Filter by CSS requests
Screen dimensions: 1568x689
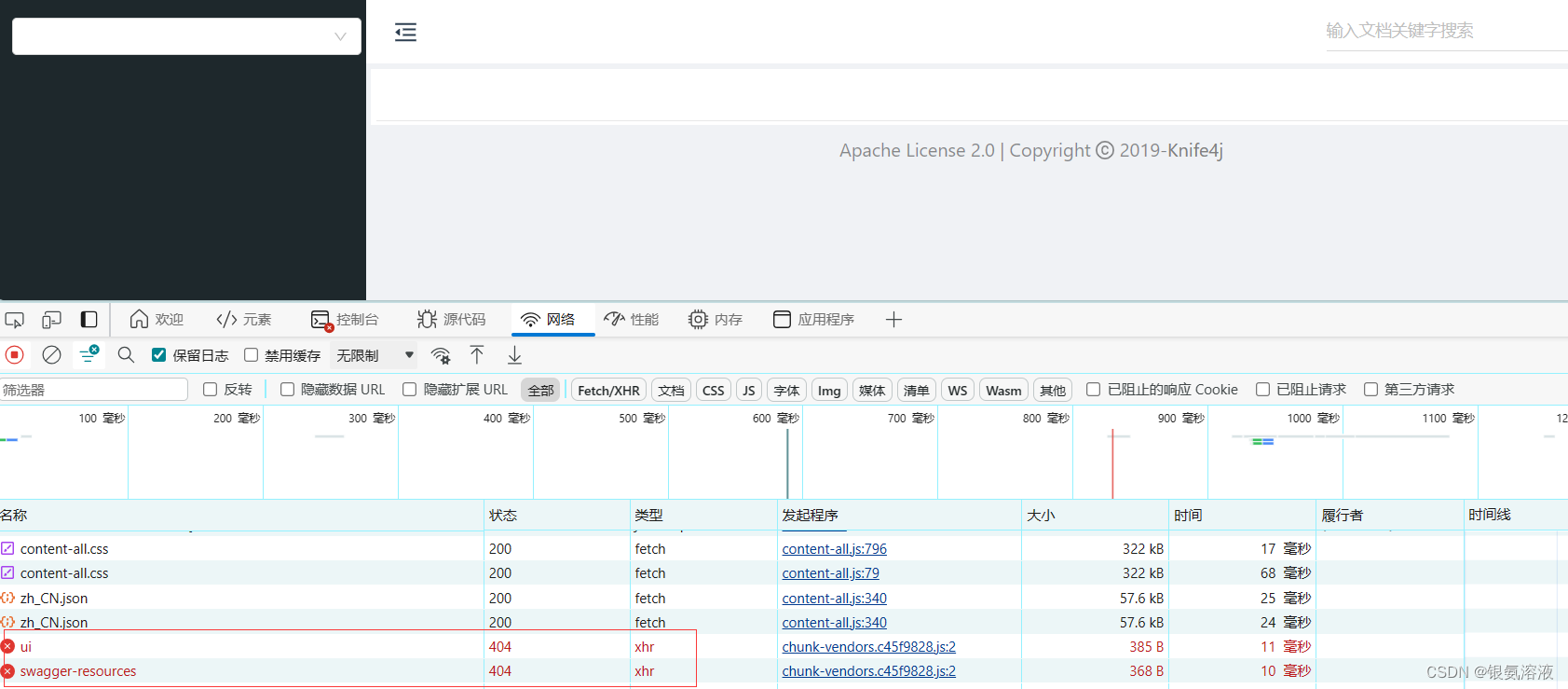click(714, 391)
